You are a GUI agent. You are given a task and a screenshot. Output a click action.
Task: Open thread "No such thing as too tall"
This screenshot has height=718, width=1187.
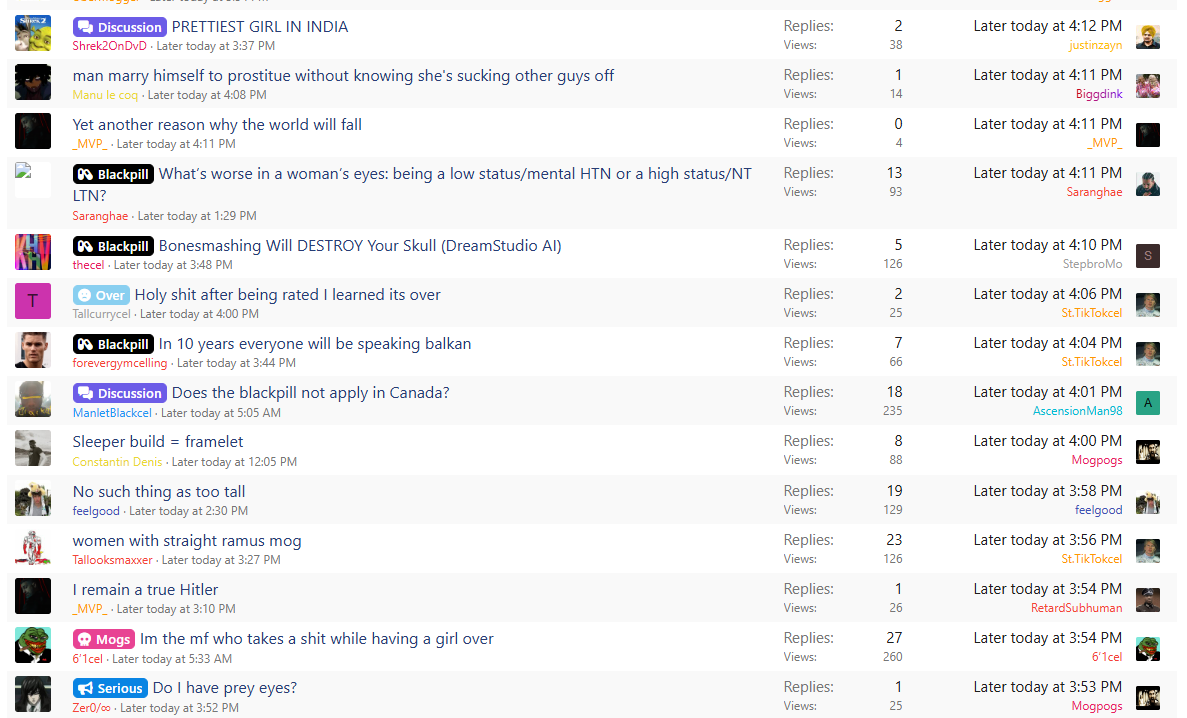(x=159, y=492)
